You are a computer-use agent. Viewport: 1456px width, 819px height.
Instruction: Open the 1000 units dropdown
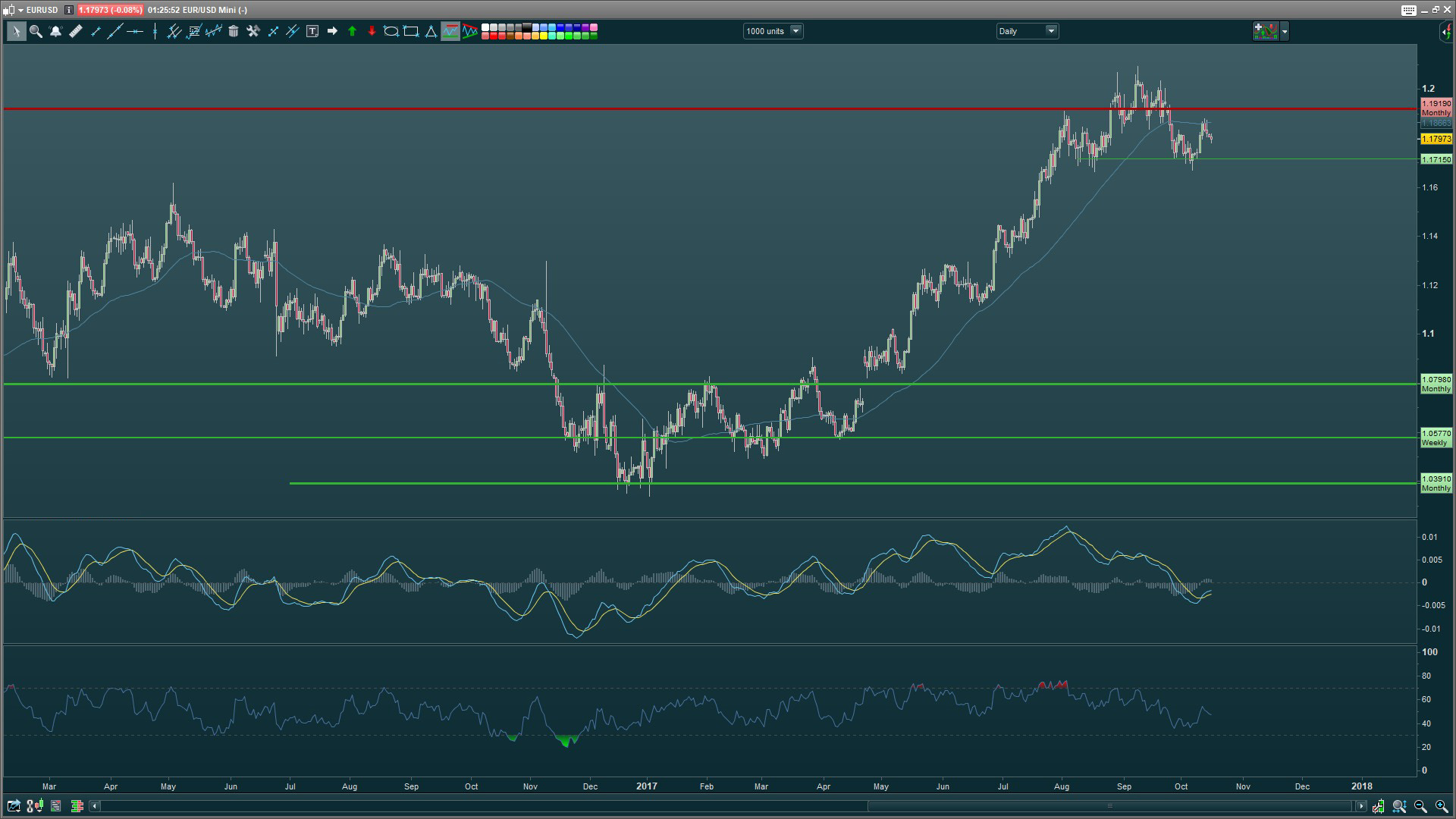795,31
